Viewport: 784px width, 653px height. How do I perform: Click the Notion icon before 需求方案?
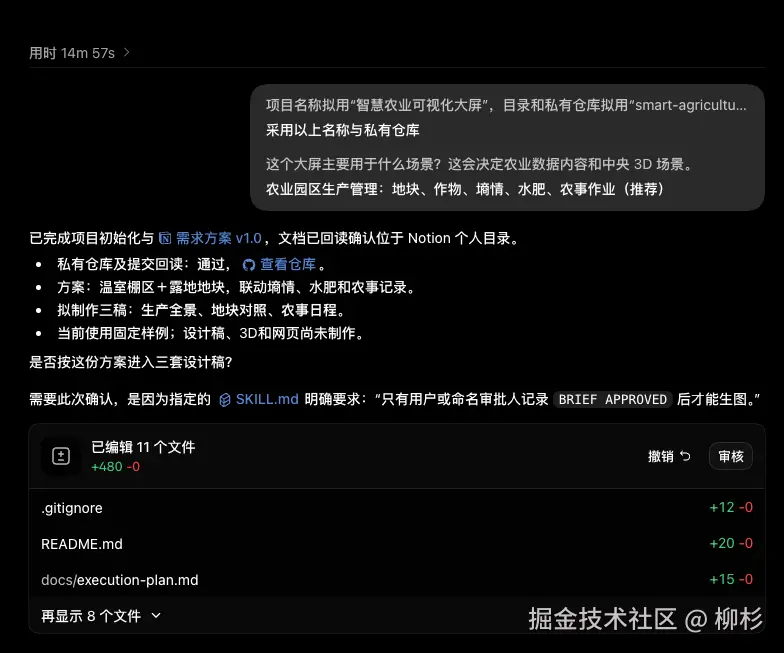click(165, 238)
